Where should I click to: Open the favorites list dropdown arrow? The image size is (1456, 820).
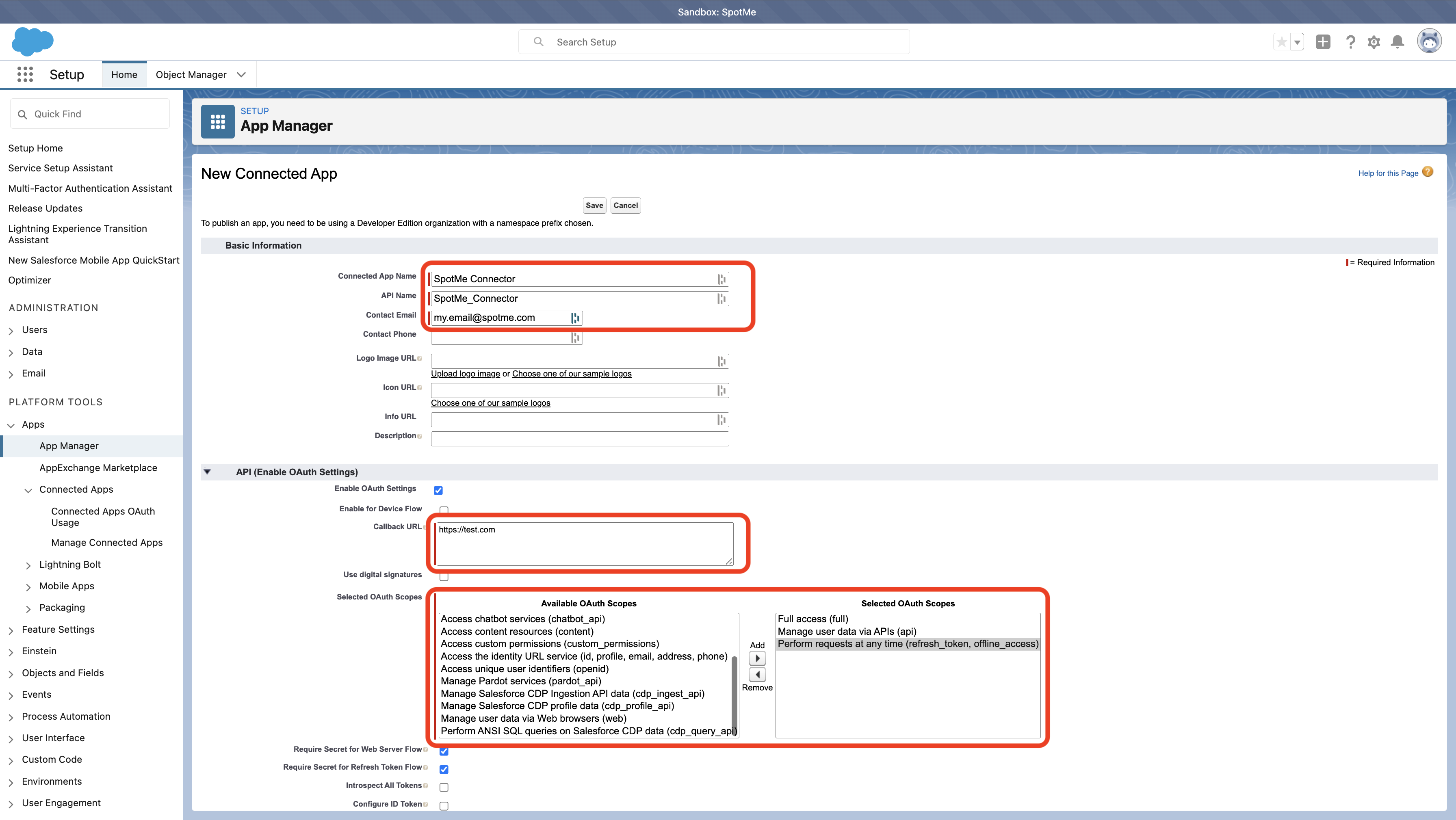point(1297,42)
